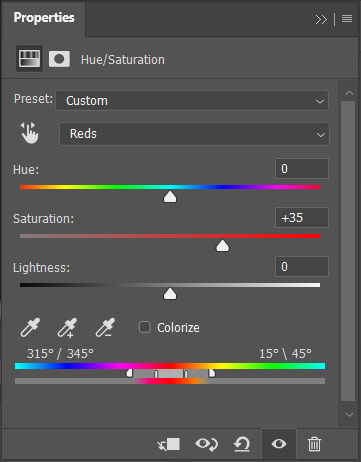Click the Hue/Saturation adjustment icon
361x462 pixels.
(29, 59)
